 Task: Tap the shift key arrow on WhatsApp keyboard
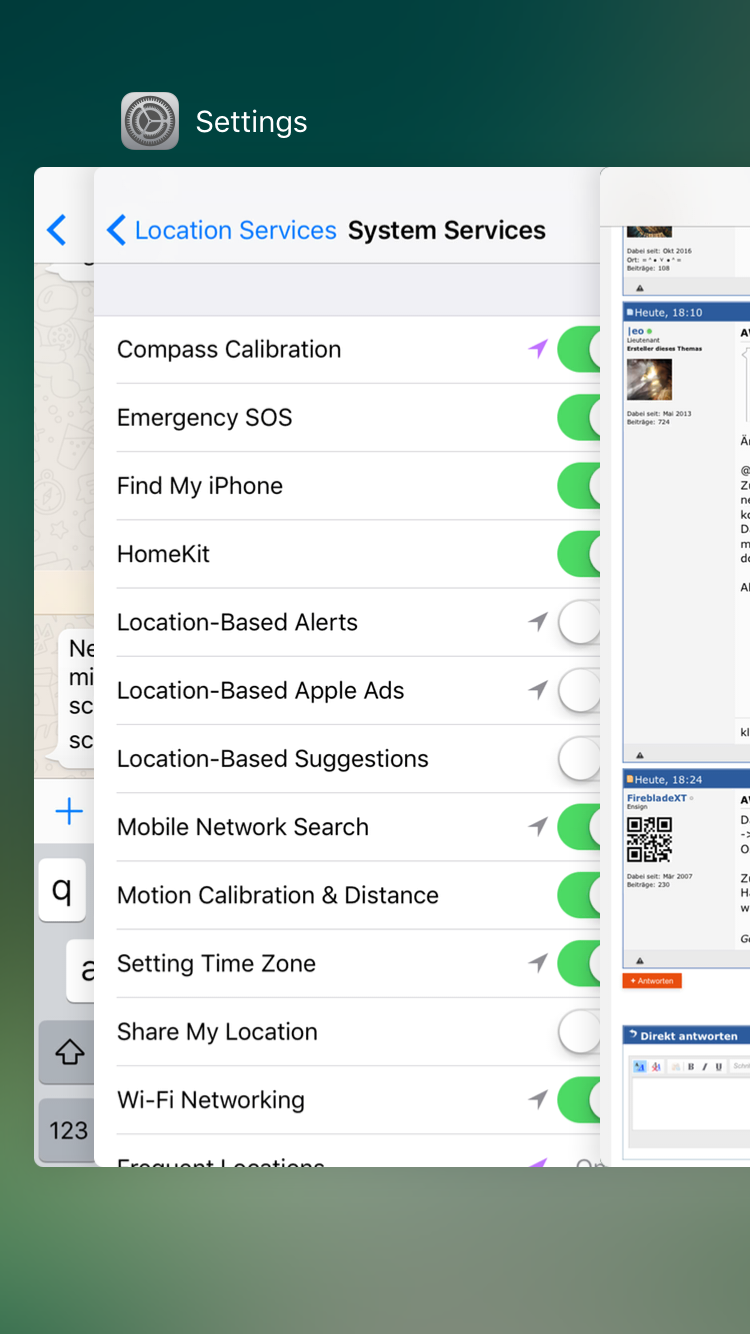pyautogui.click(x=69, y=1051)
